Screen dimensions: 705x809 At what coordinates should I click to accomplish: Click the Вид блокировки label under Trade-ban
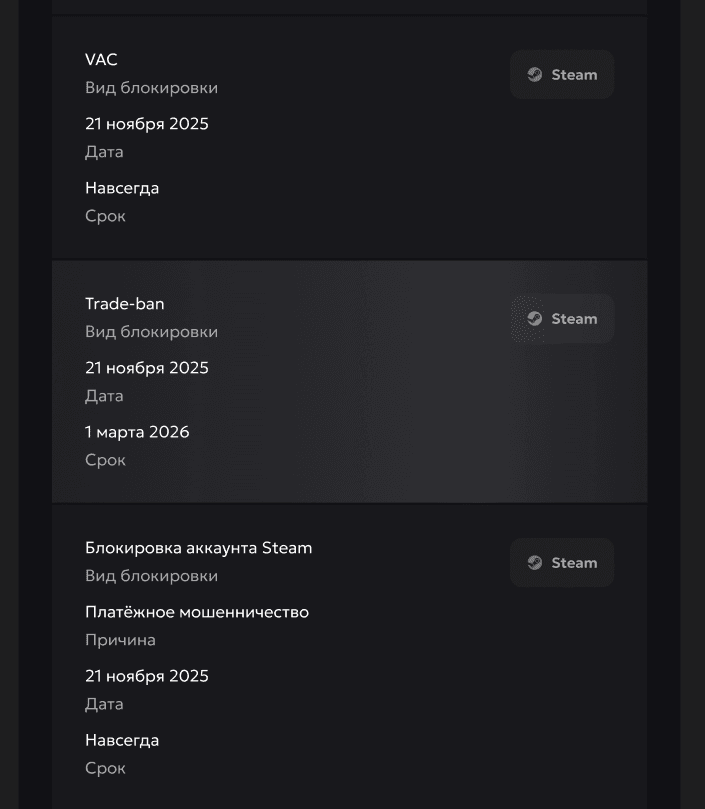point(151,332)
